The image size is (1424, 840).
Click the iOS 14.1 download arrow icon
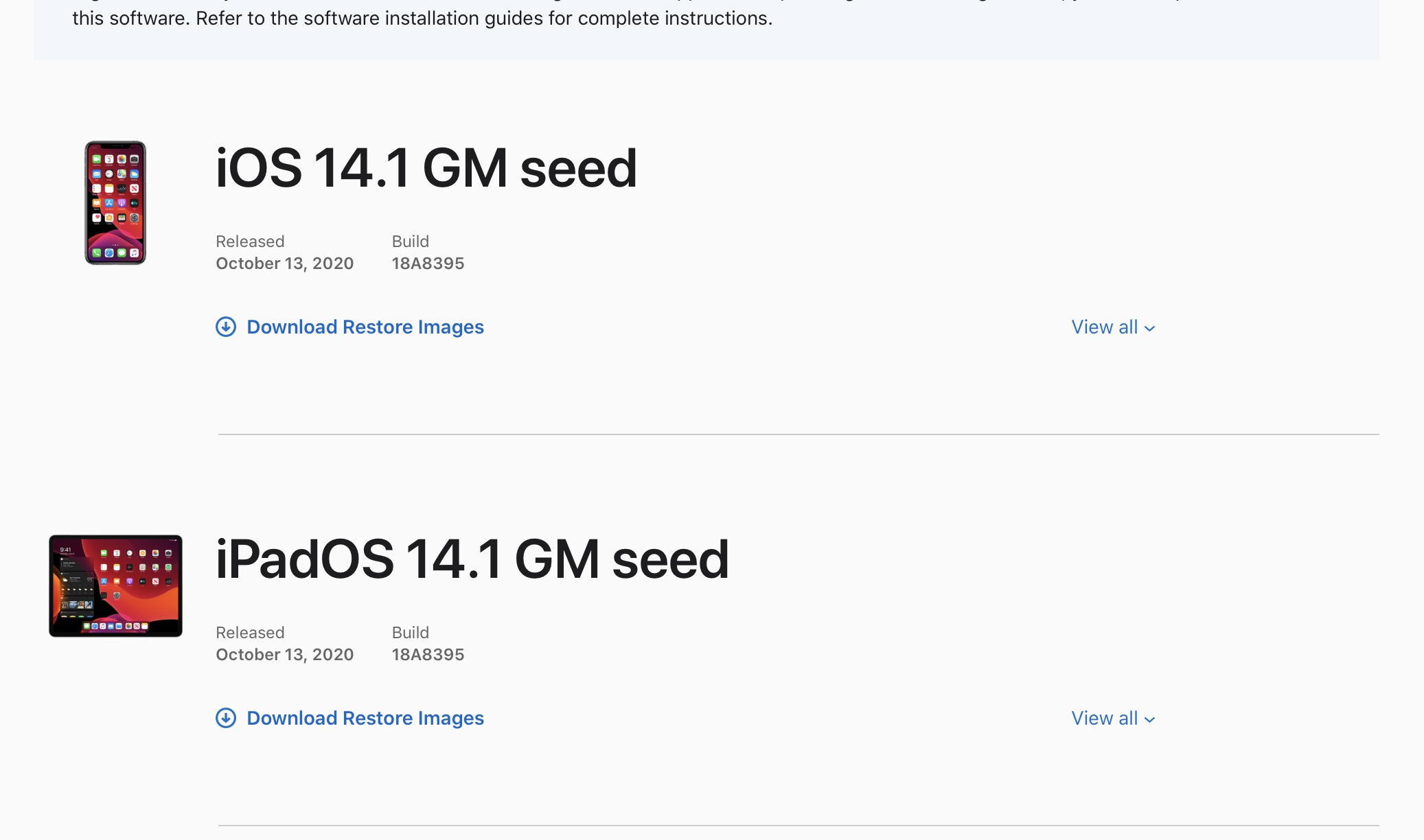click(x=226, y=327)
